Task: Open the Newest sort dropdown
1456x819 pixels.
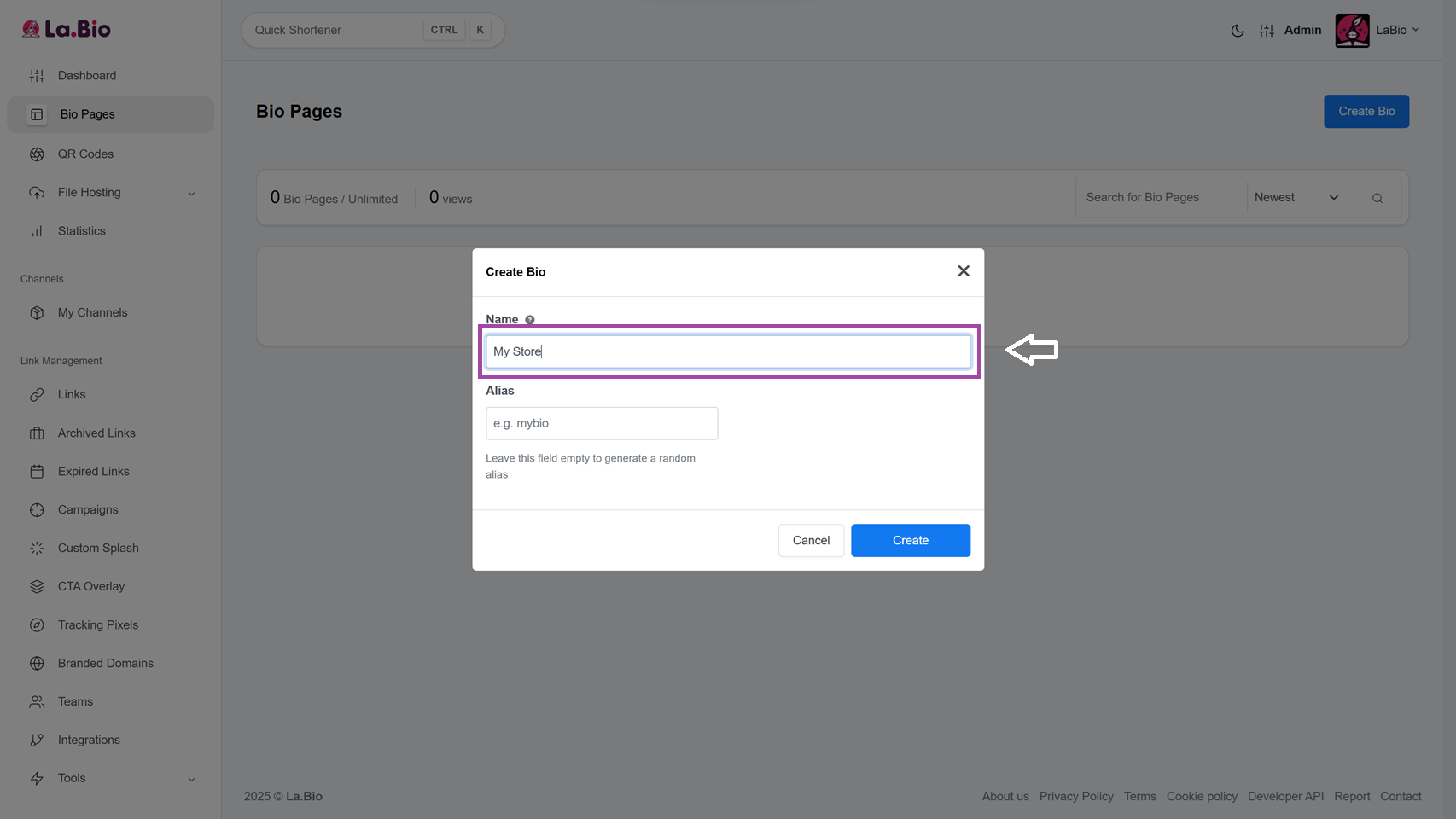Action: [x=1296, y=198]
